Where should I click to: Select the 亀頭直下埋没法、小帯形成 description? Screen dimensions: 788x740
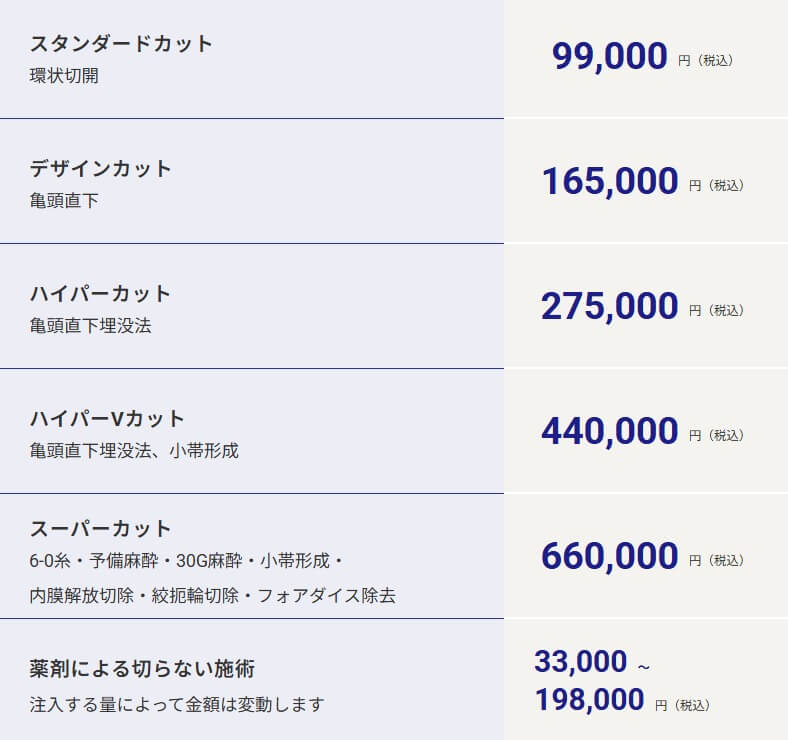pyautogui.click(x=134, y=451)
